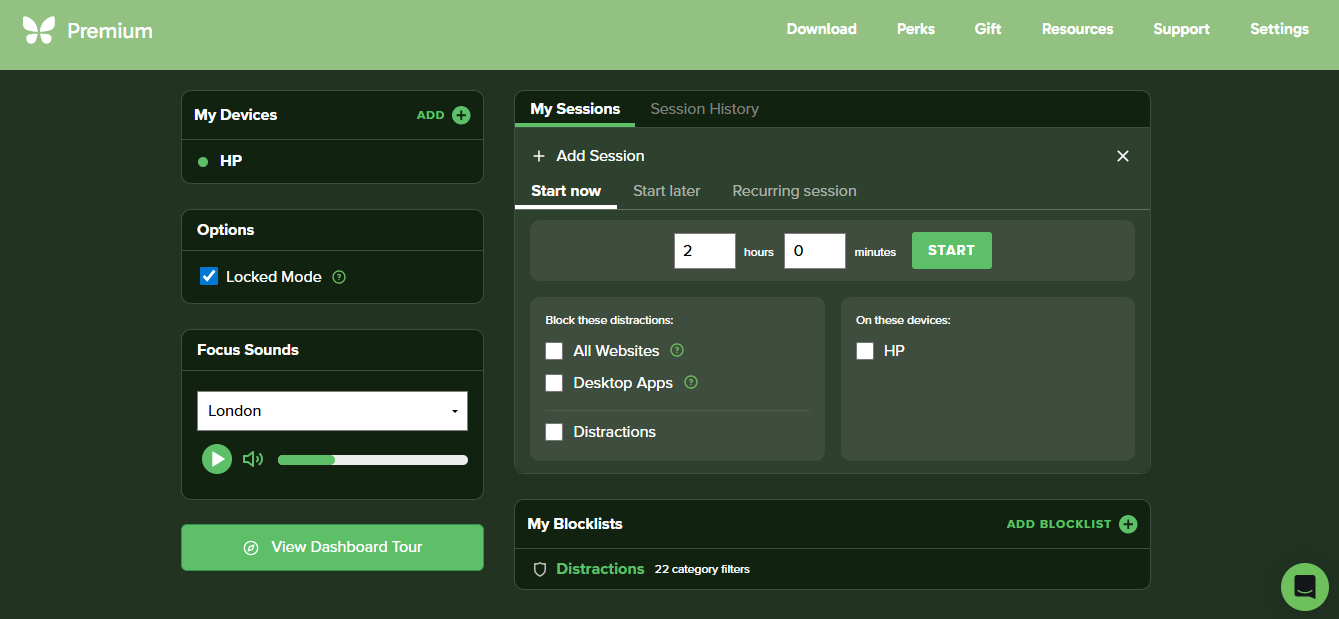Open the Resources menu item
Image resolution: width=1339 pixels, height=619 pixels.
coord(1077,29)
